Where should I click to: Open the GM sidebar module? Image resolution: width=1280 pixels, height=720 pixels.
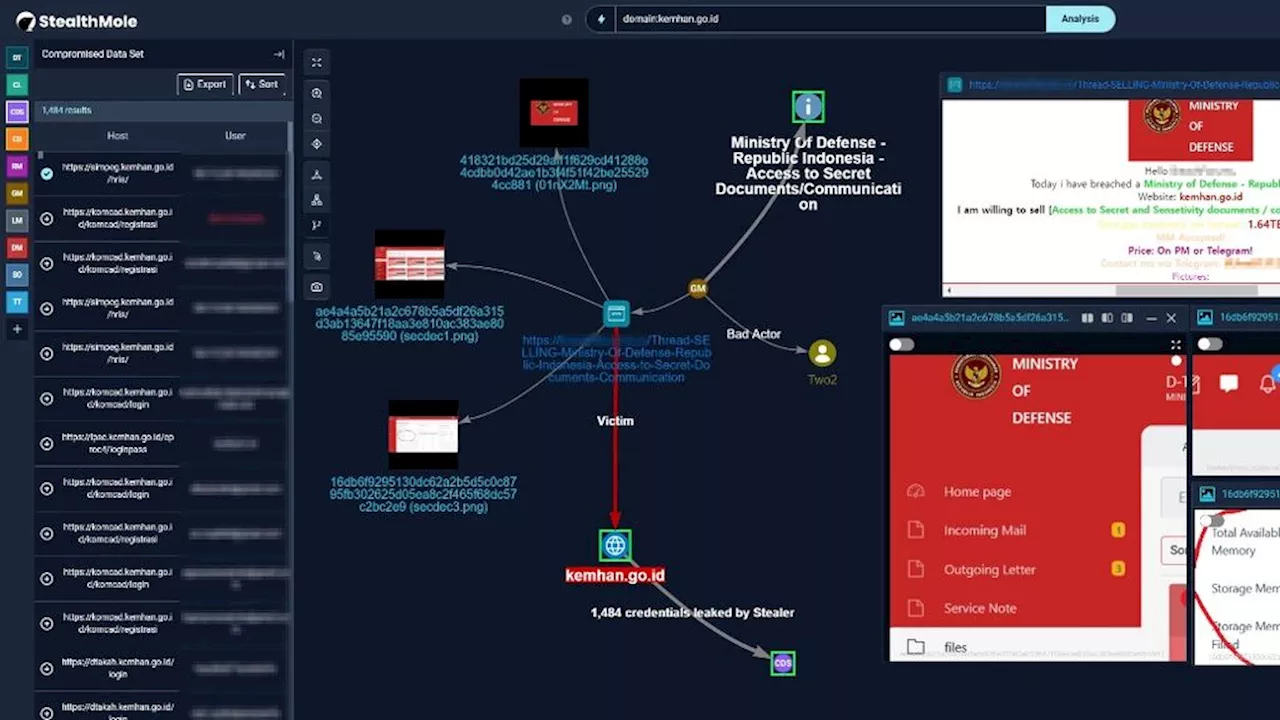(x=16, y=193)
